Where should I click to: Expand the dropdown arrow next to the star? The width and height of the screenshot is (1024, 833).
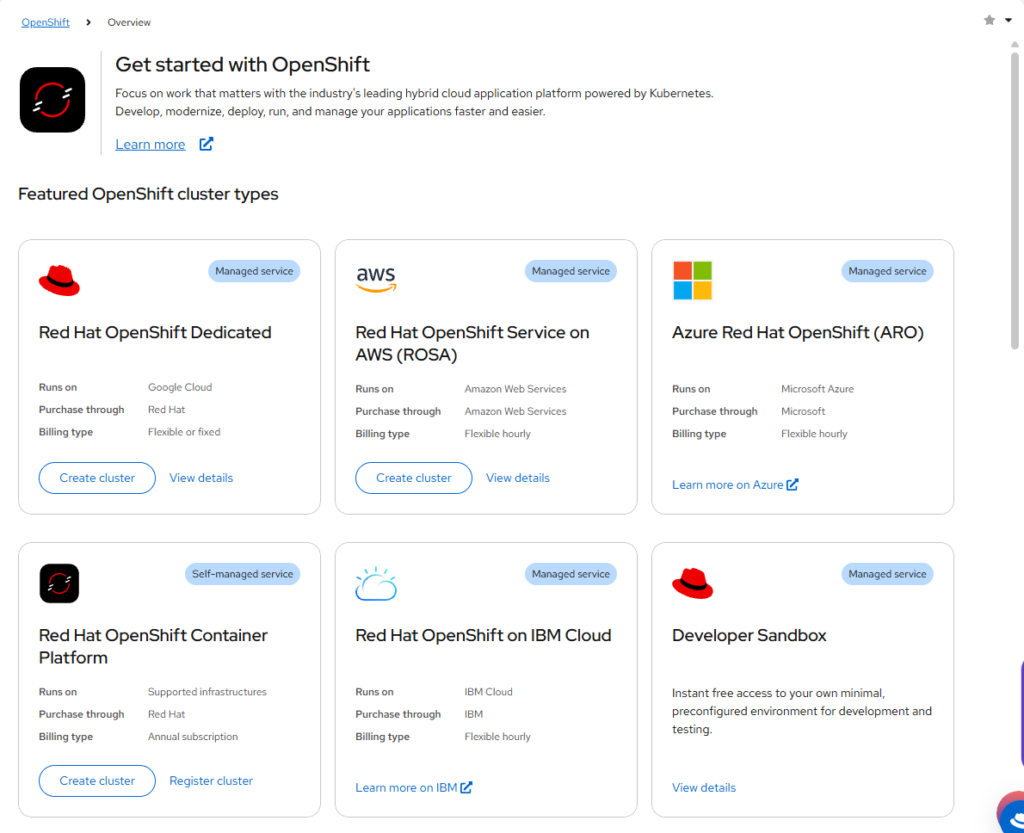pyautogui.click(x=1008, y=20)
